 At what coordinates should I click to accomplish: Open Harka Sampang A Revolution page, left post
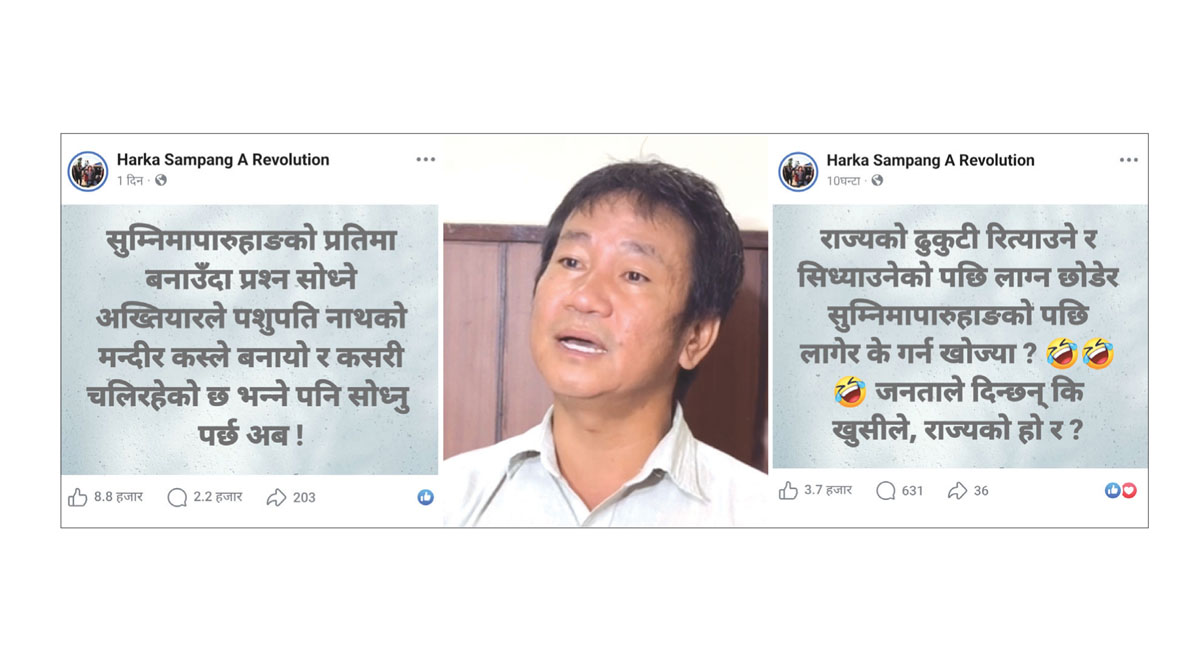[223, 159]
